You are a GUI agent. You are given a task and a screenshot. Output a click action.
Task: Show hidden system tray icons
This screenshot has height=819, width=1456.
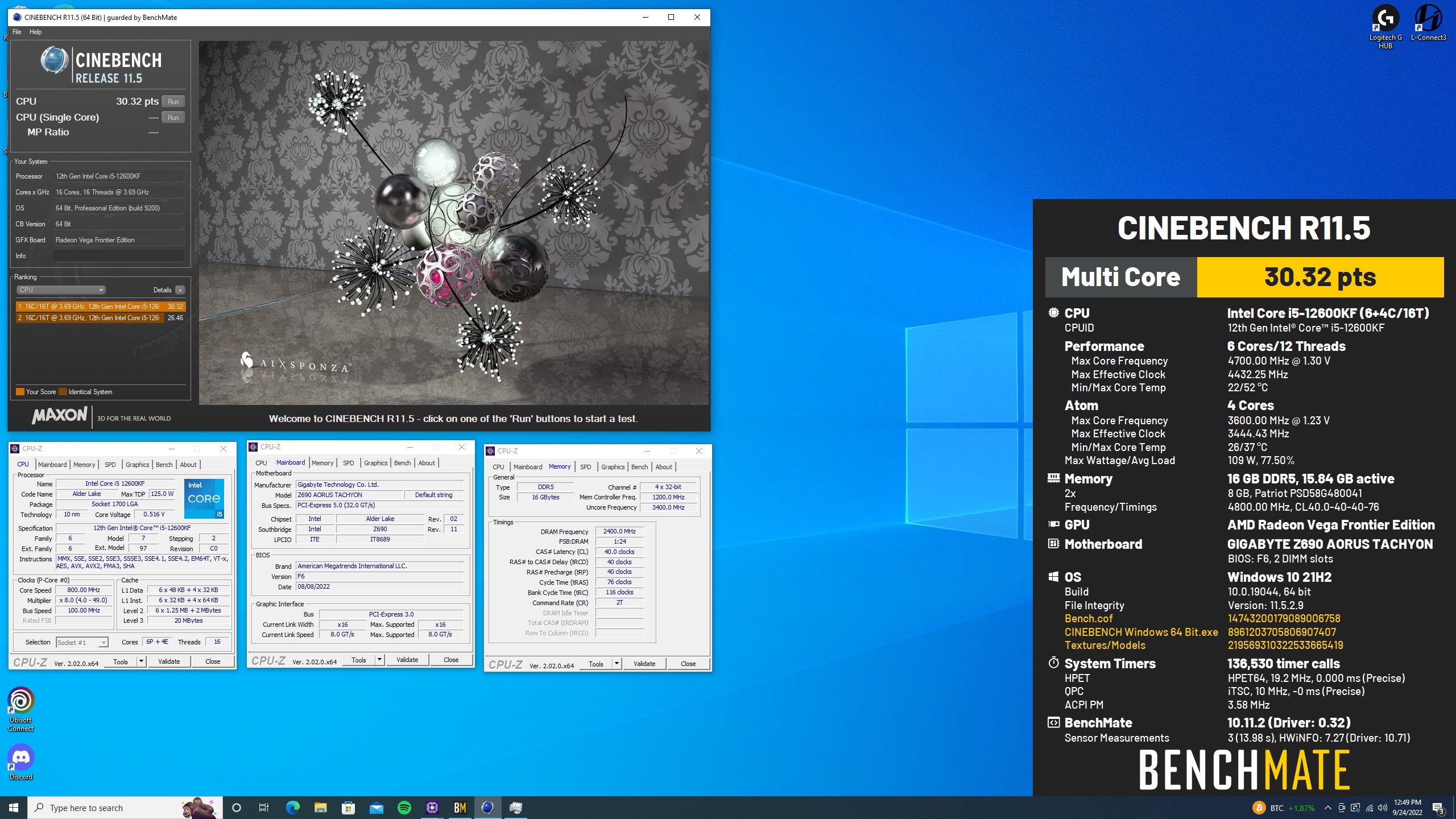click(x=1327, y=808)
